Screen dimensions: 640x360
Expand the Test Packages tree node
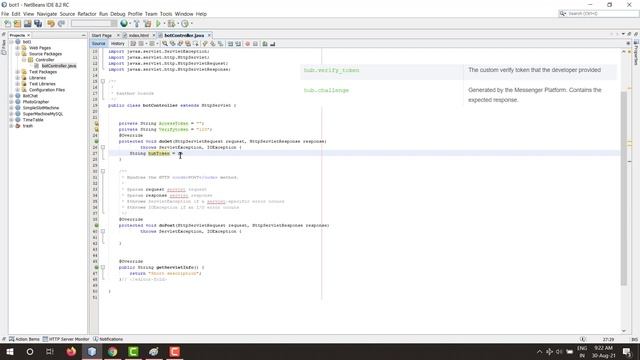(x=18, y=72)
